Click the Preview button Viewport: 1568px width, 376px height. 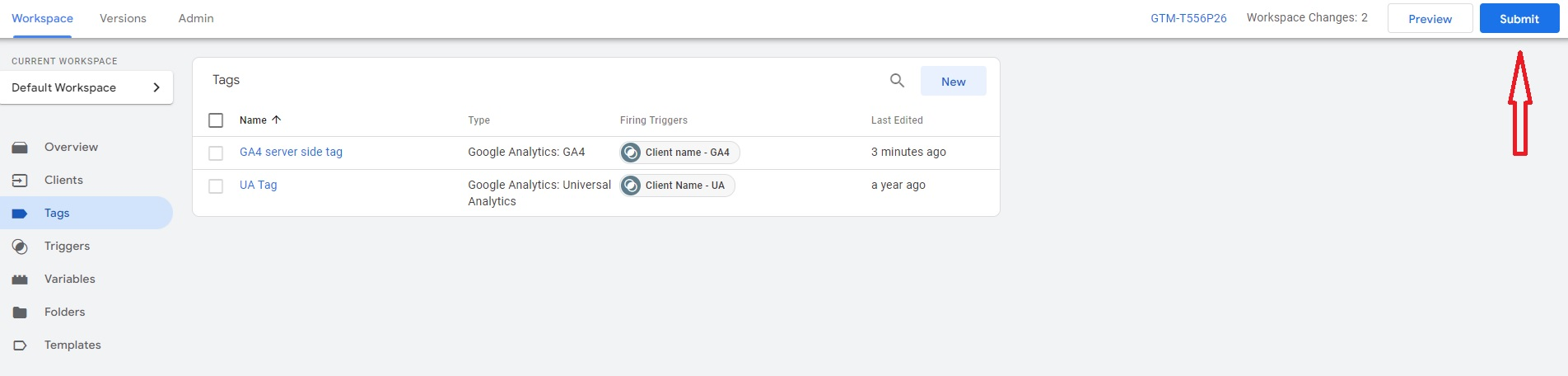coord(1430,18)
